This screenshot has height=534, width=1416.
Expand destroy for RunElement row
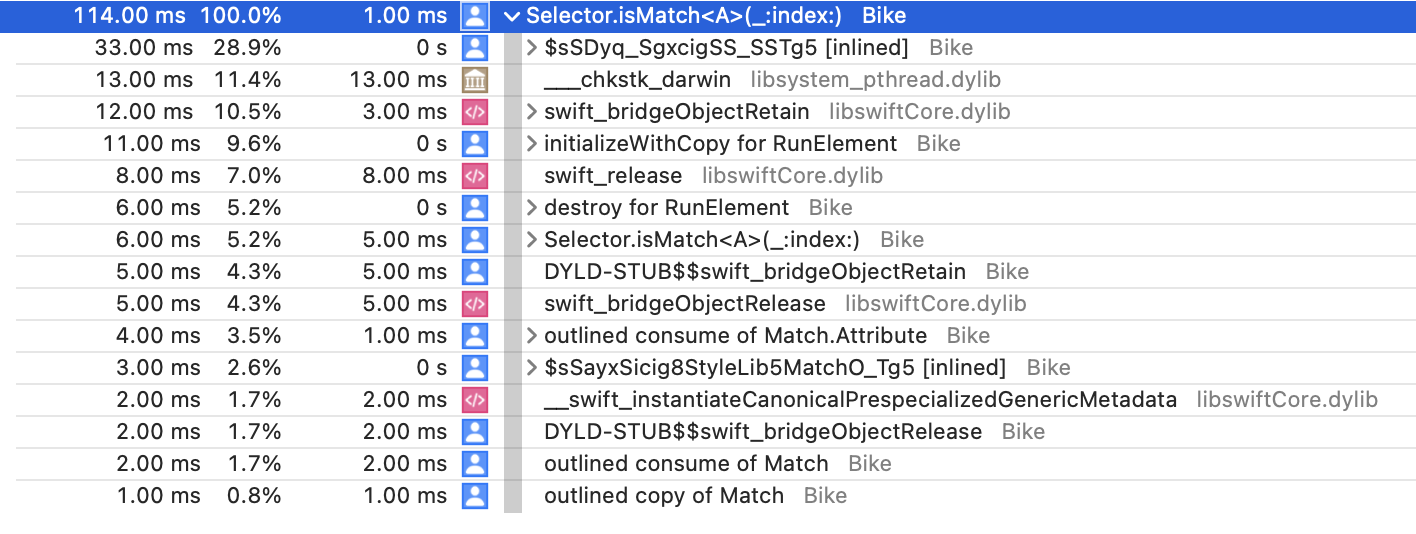pos(532,208)
